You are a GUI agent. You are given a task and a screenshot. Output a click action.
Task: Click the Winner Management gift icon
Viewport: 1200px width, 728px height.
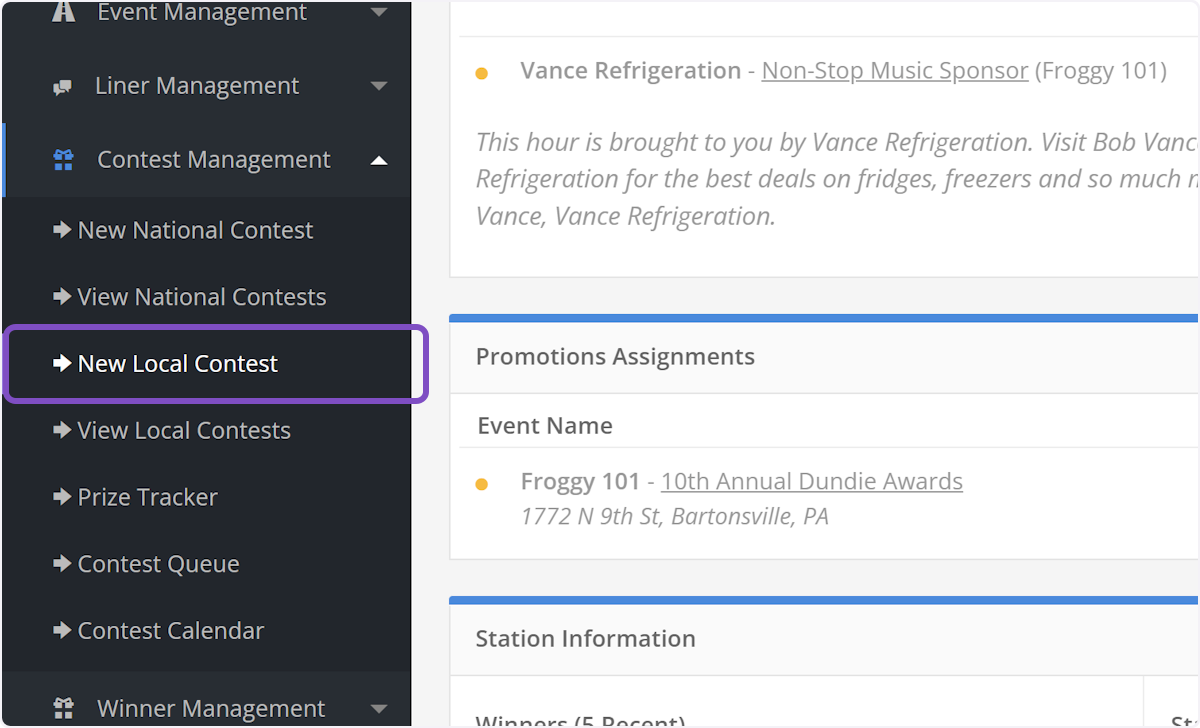click(62, 707)
